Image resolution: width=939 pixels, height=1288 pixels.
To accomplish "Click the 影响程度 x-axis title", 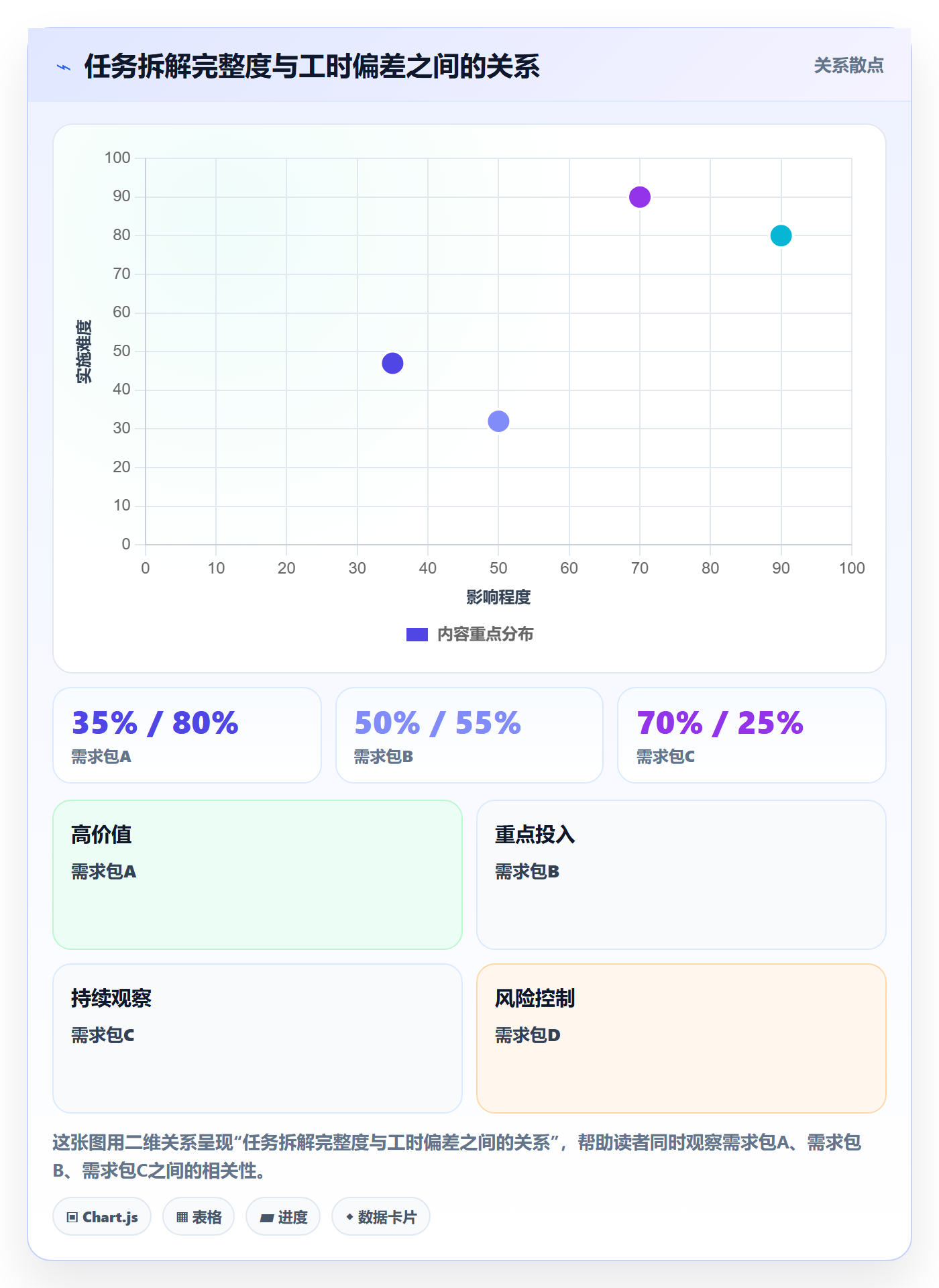I will pyautogui.click(x=498, y=597).
